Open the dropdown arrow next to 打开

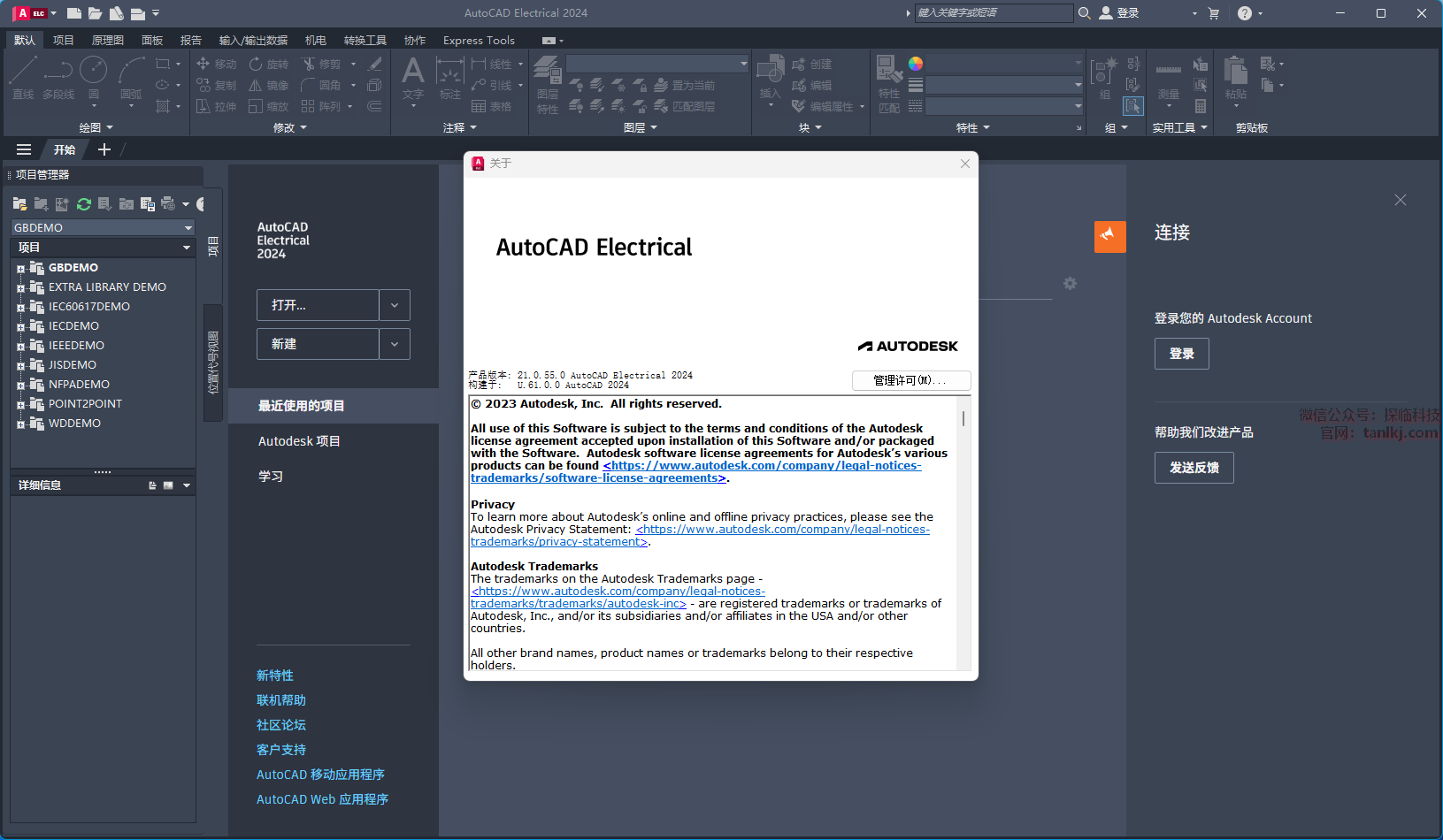click(395, 305)
